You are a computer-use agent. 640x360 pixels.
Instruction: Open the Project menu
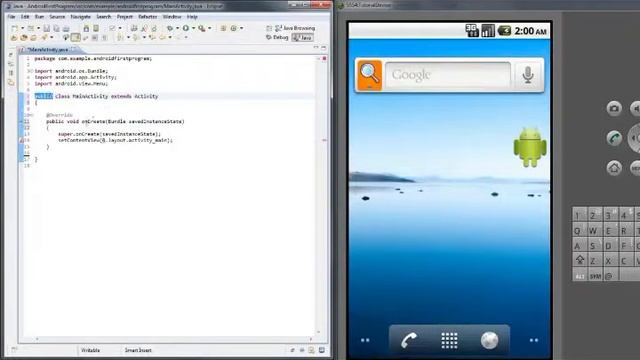click(x=124, y=17)
